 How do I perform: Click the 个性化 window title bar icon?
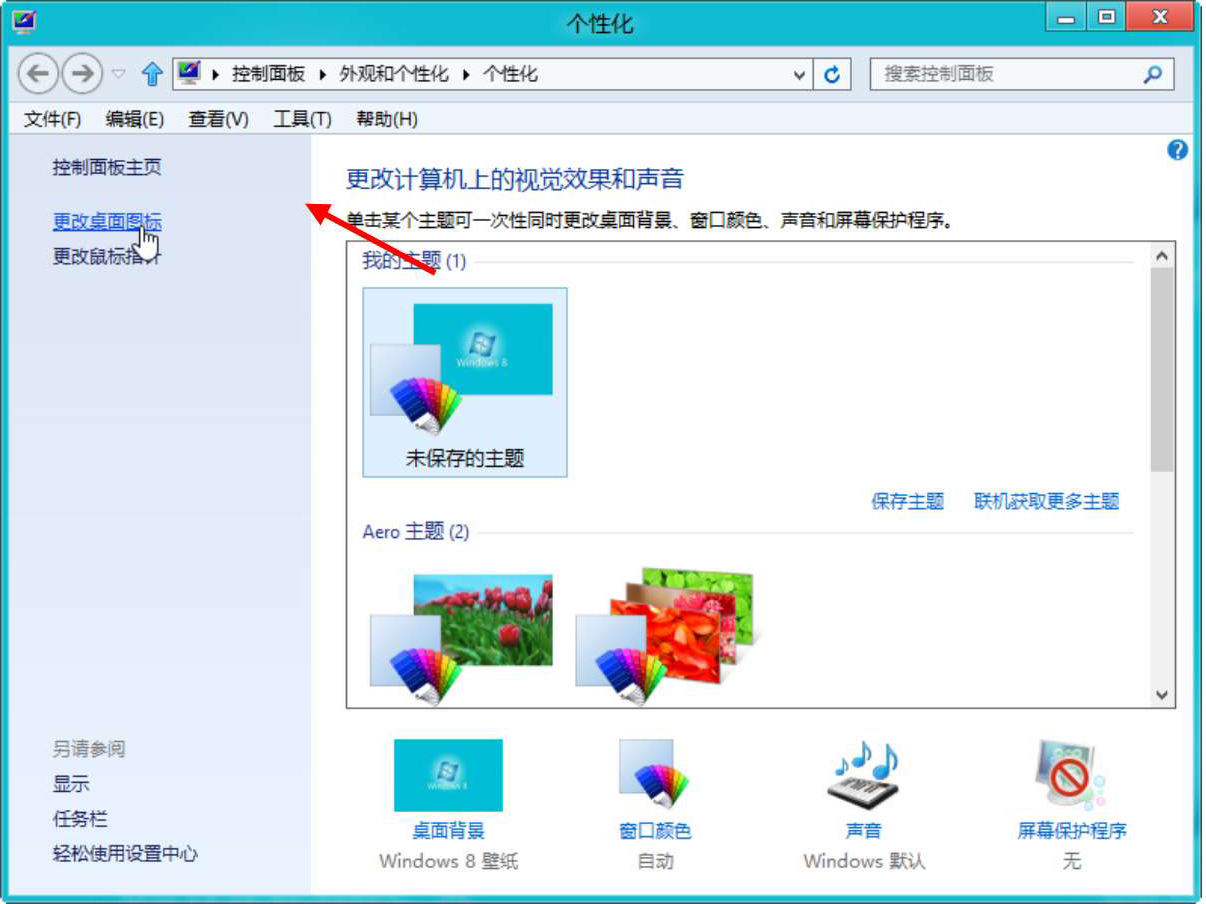[x=22, y=20]
